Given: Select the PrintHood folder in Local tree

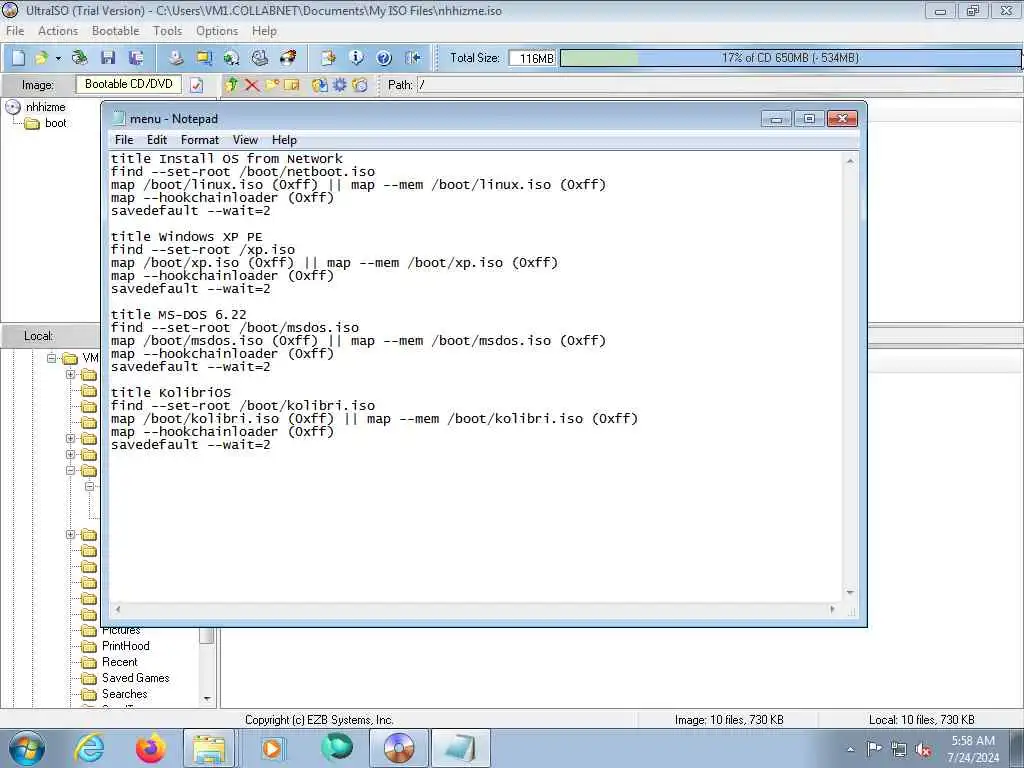Looking at the screenshot, I should pos(116,646).
